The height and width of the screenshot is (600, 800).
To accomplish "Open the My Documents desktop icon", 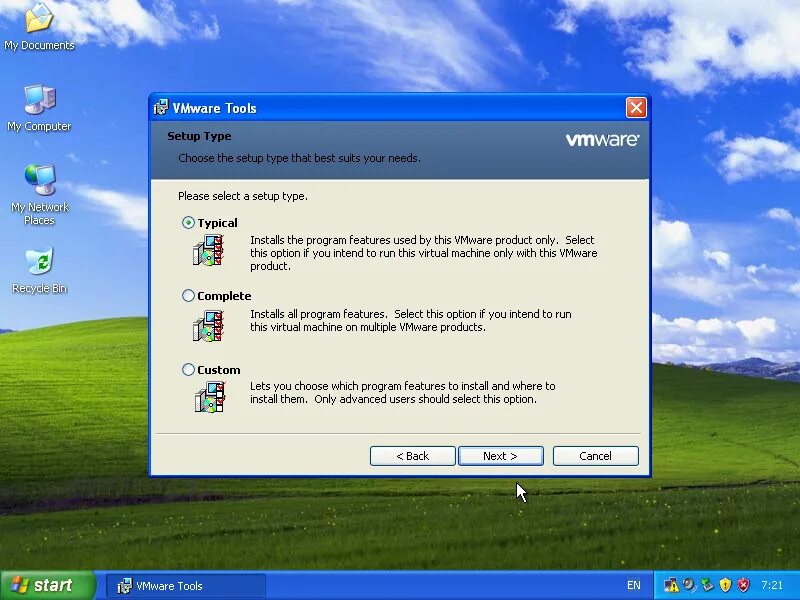I will click(x=39, y=27).
